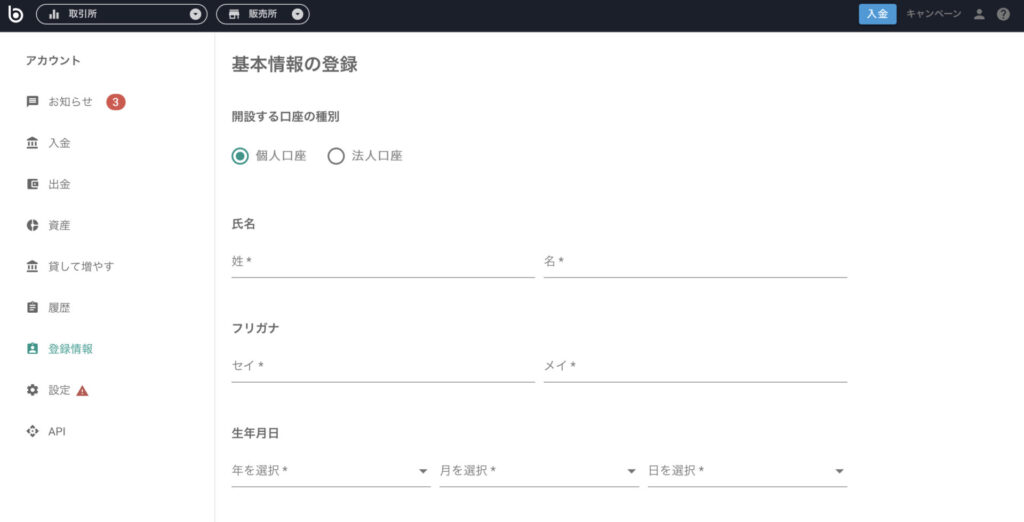The image size is (1024, 522).
Task: Click the 資産 pie chart icon
Action: 32,225
